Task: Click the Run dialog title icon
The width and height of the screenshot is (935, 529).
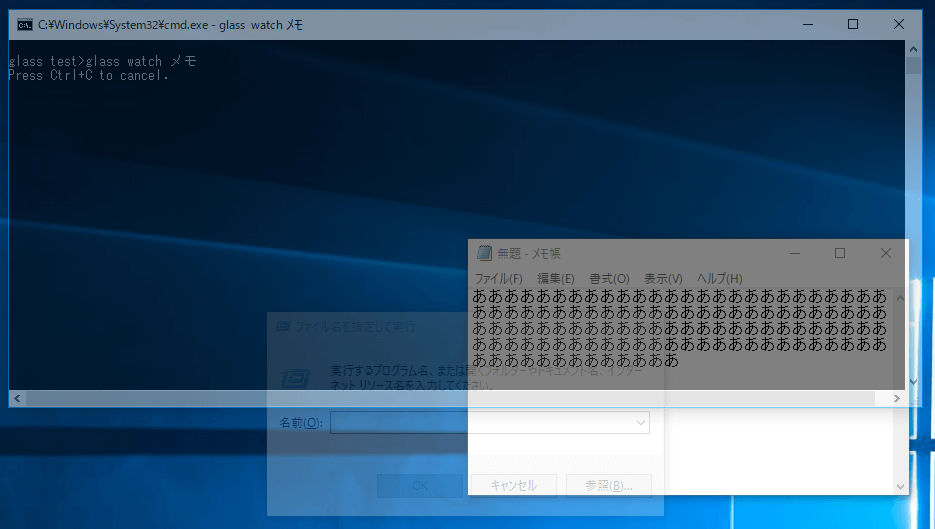Action: pyautogui.click(x=283, y=326)
